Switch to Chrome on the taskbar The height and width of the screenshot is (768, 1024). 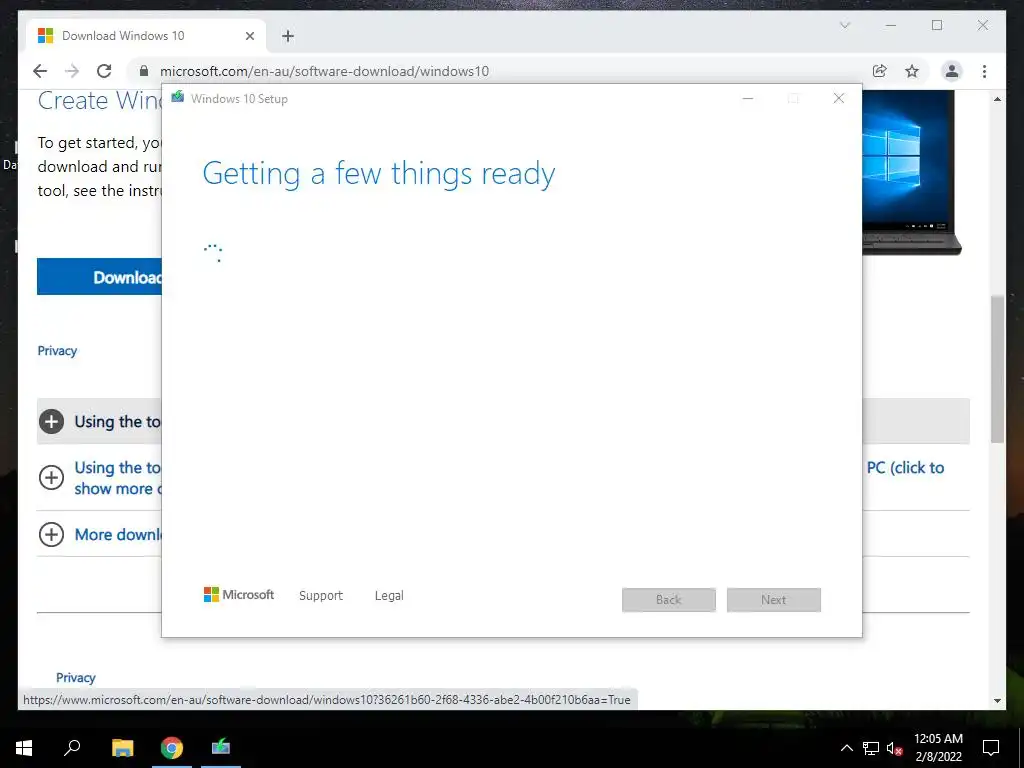172,748
